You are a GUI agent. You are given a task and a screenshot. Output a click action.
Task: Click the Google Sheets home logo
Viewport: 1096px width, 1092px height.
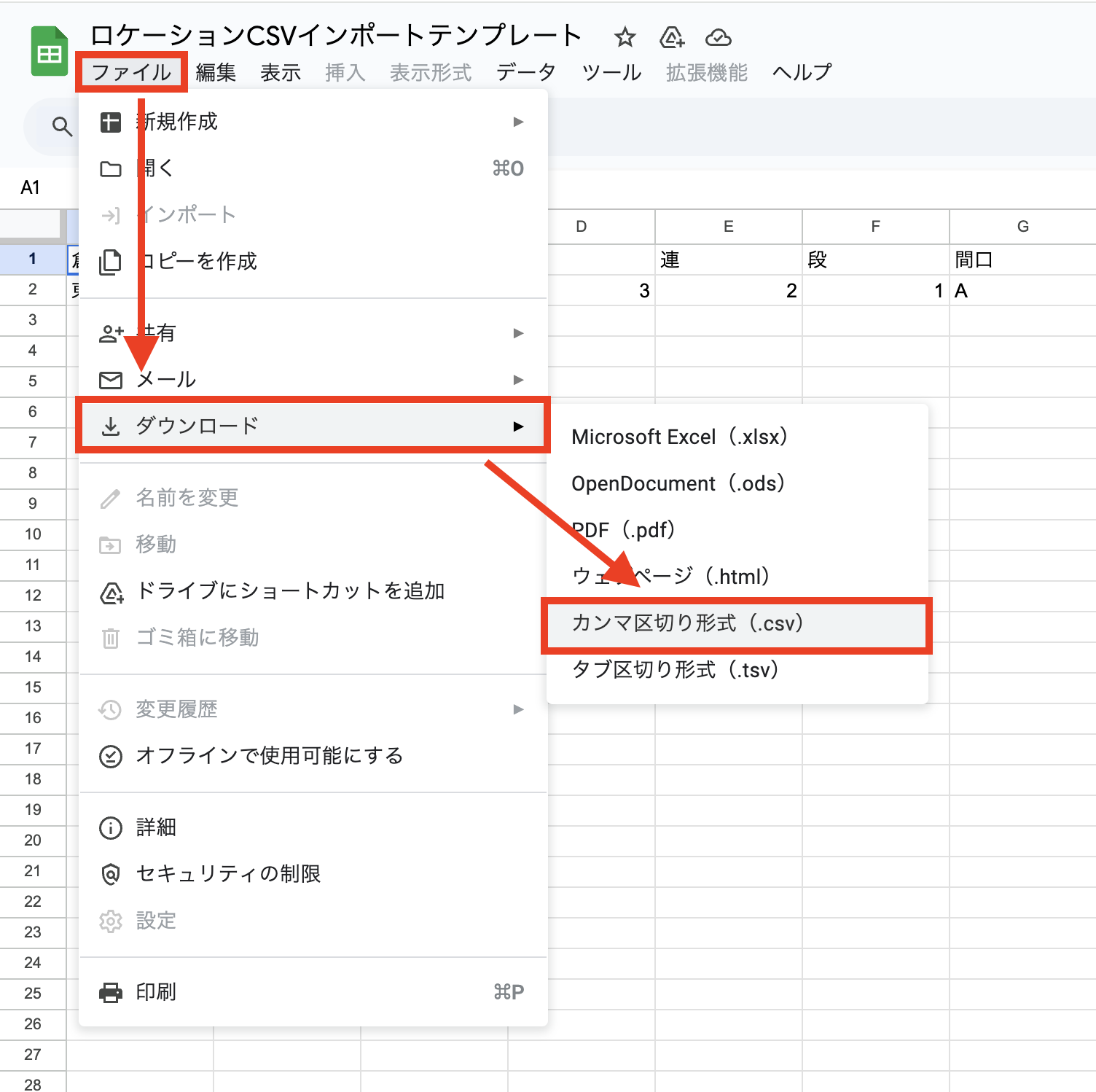point(49,52)
